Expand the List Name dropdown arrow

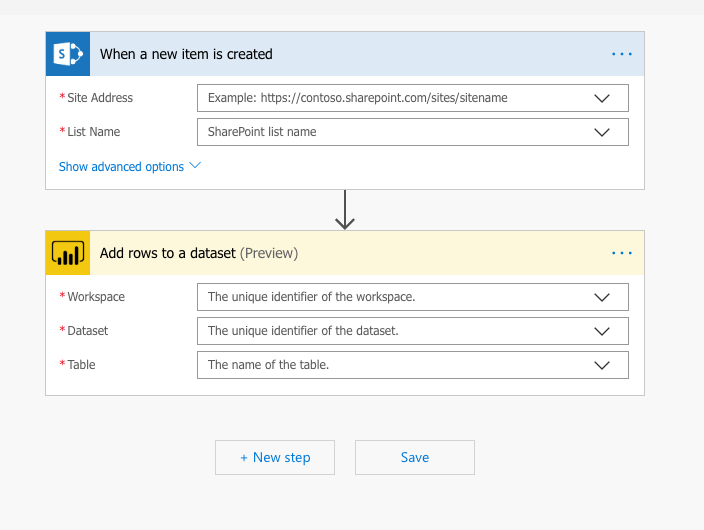point(602,132)
